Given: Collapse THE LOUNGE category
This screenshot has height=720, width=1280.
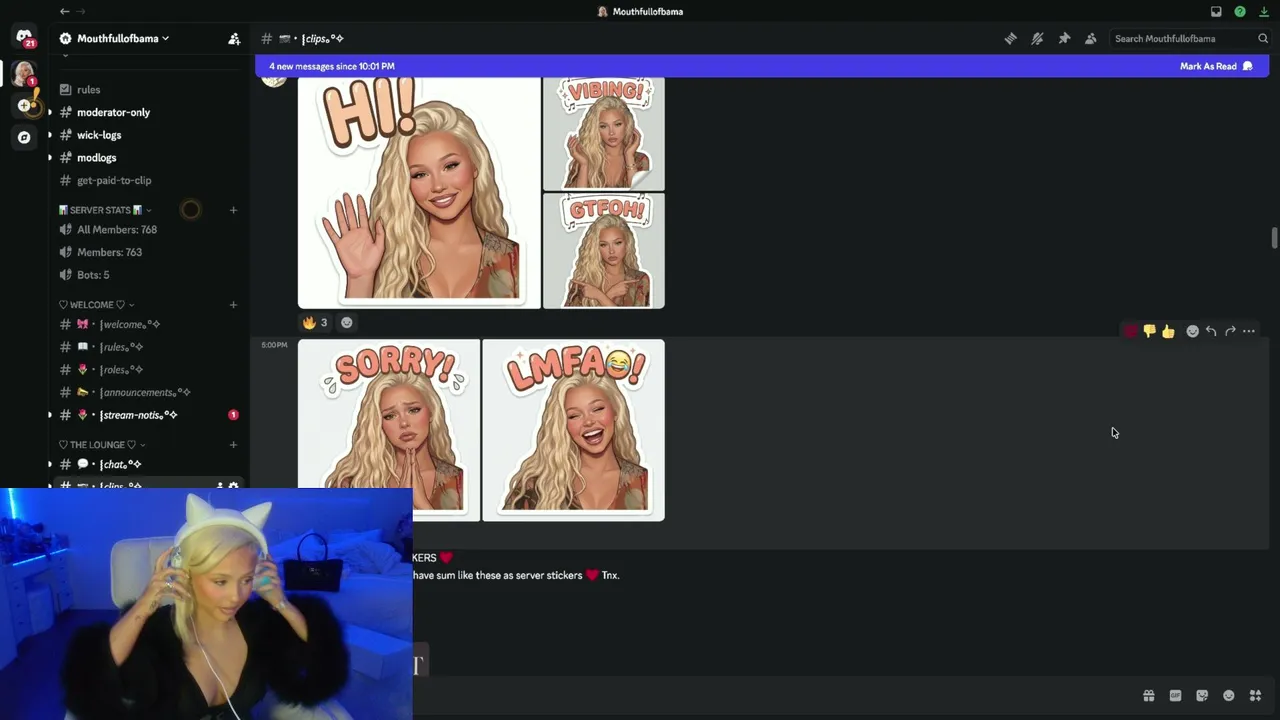Looking at the screenshot, I should pyautogui.click(x=102, y=445).
